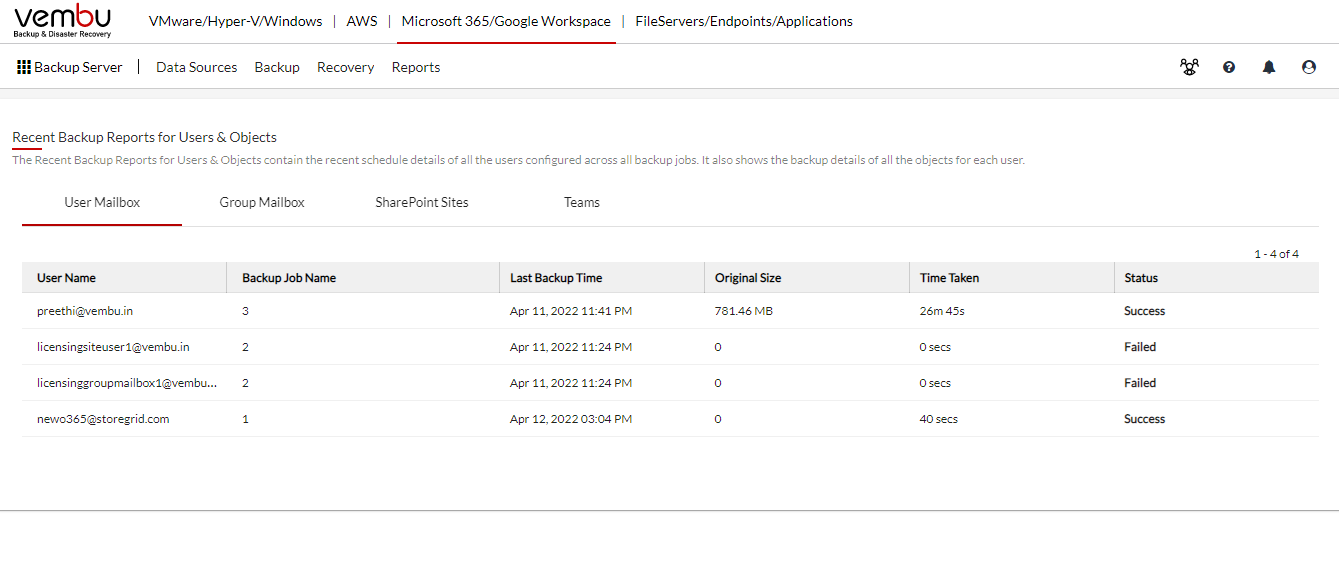Click Success status for preethi@vembu.in
Image resolution: width=1339 pixels, height=567 pixels.
coord(1145,311)
